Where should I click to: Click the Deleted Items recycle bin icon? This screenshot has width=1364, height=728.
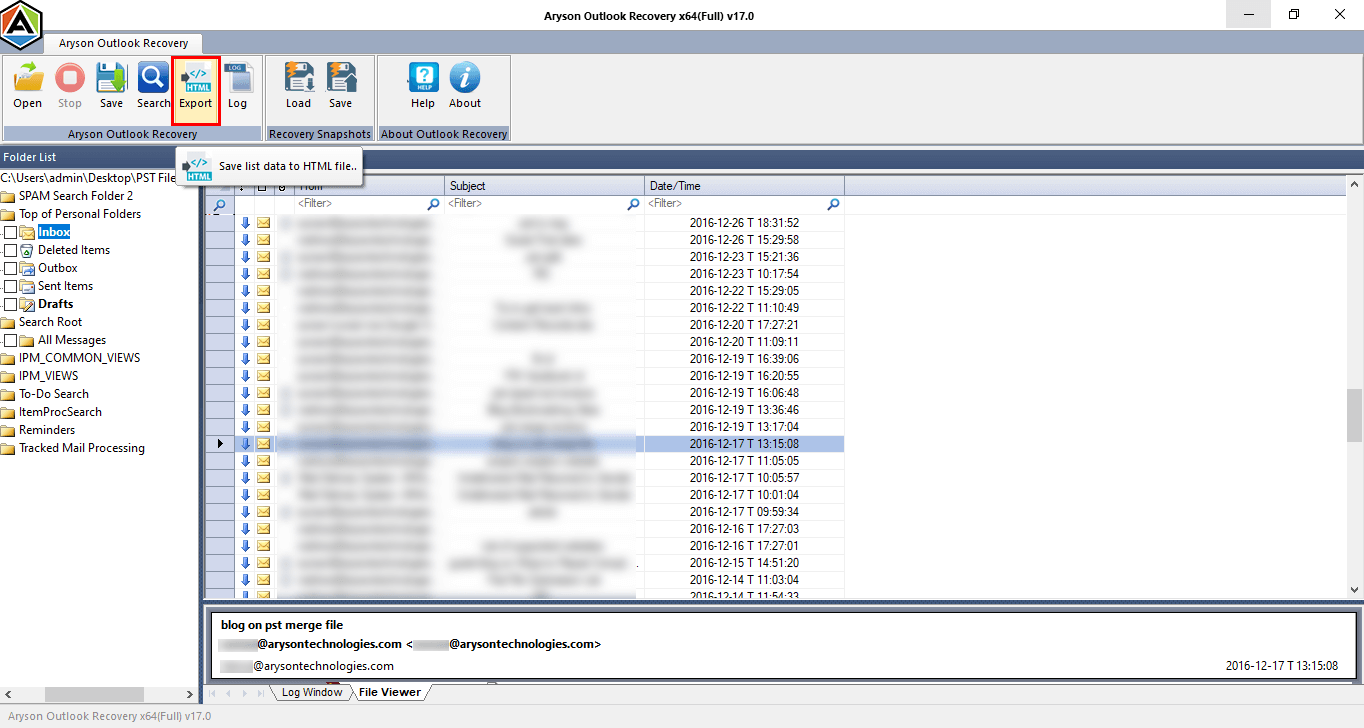[x=27, y=250]
